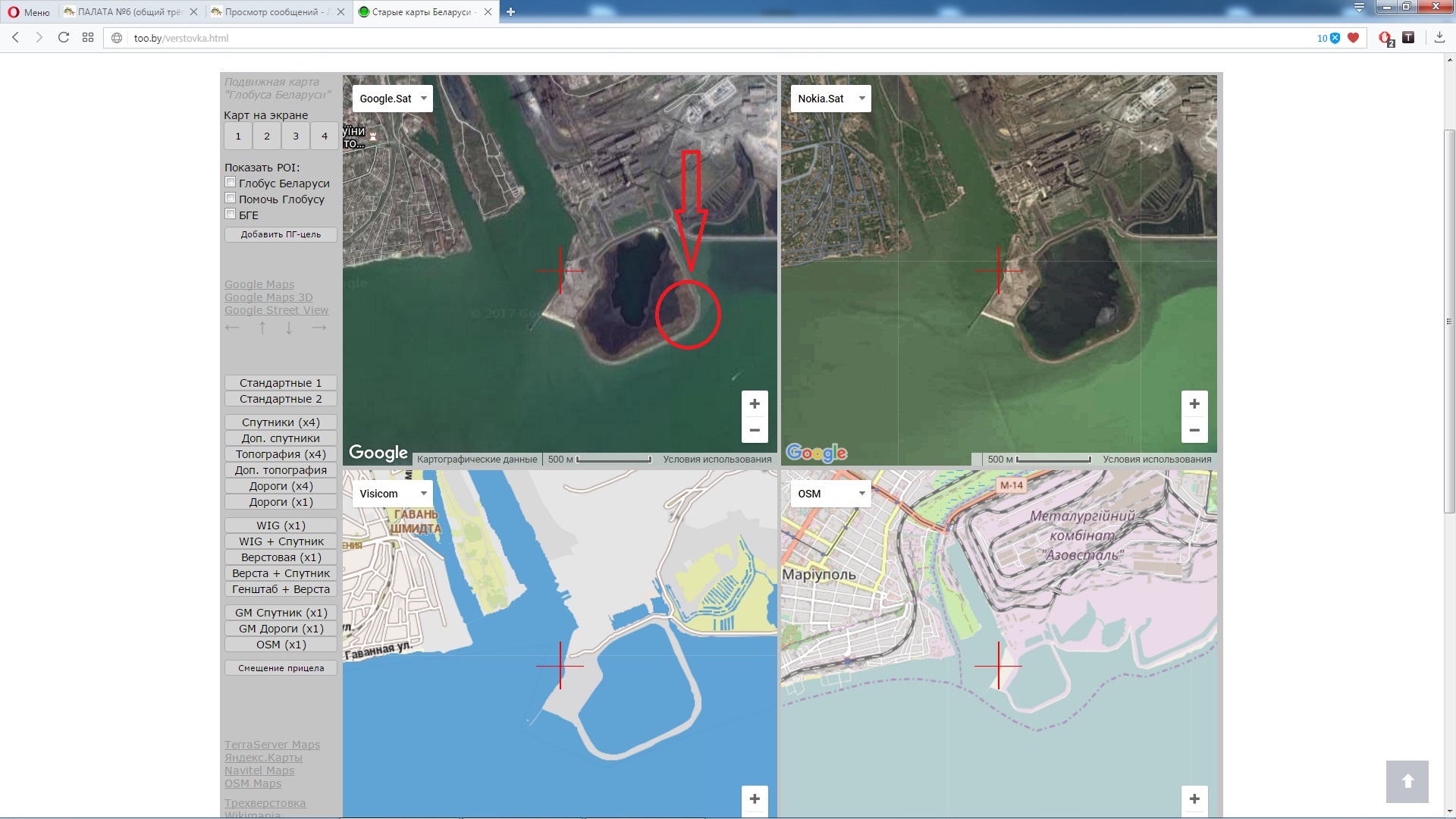The width and height of the screenshot is (1456, 819).
Task: Expand the Nokia.Sat map source dropdown
Action: pos(830,99)
